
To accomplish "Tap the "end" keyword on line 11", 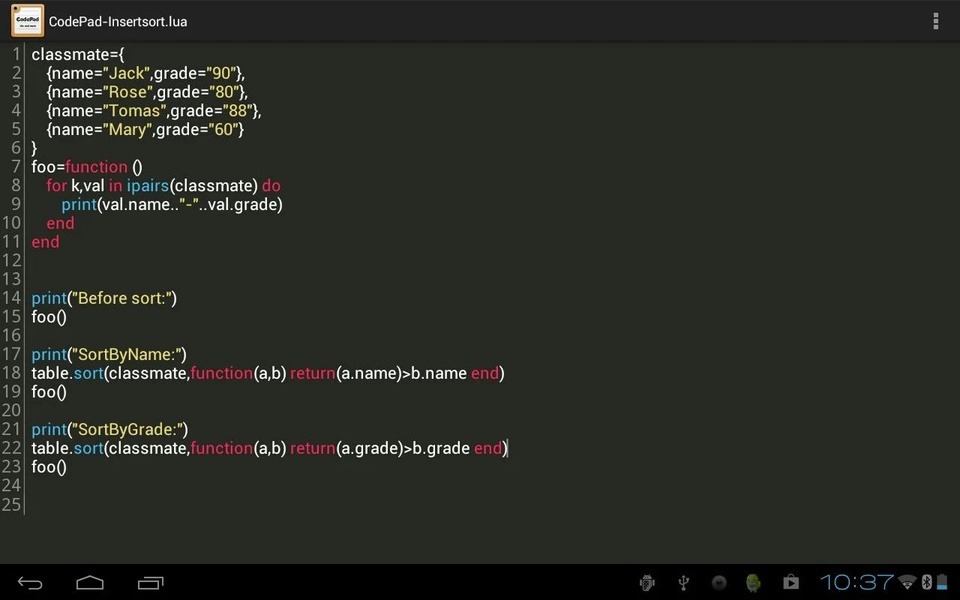I will click(45, 242).
